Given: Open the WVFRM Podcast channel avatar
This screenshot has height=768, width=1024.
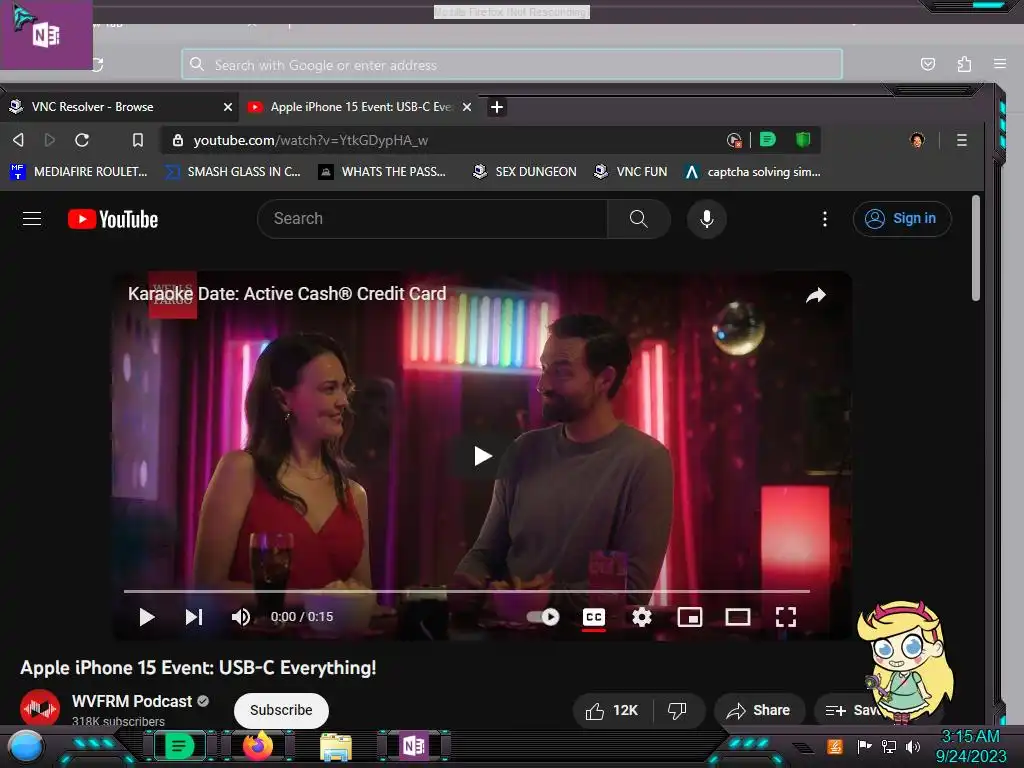Looking at the screenshot, I should point(40,709).
